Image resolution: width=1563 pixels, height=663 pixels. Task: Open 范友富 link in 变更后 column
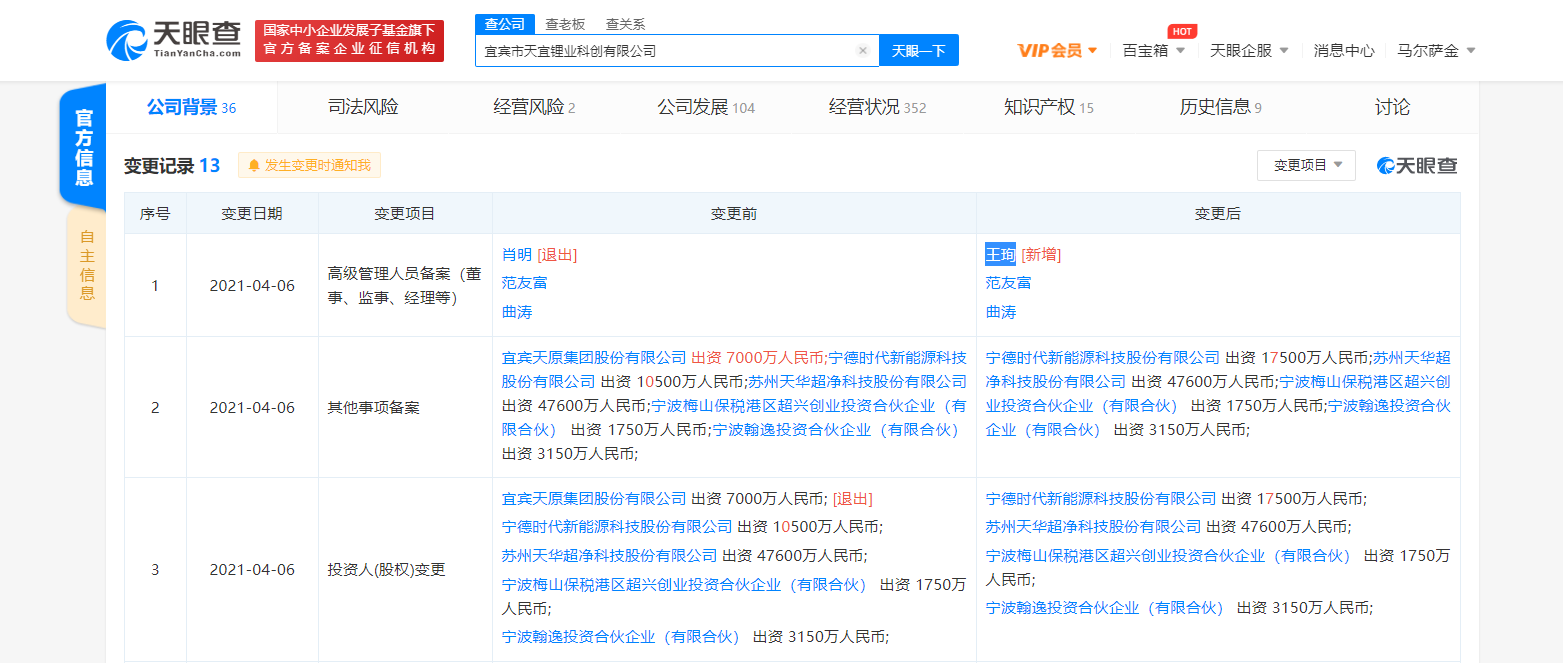click(x=1008, y=283)
